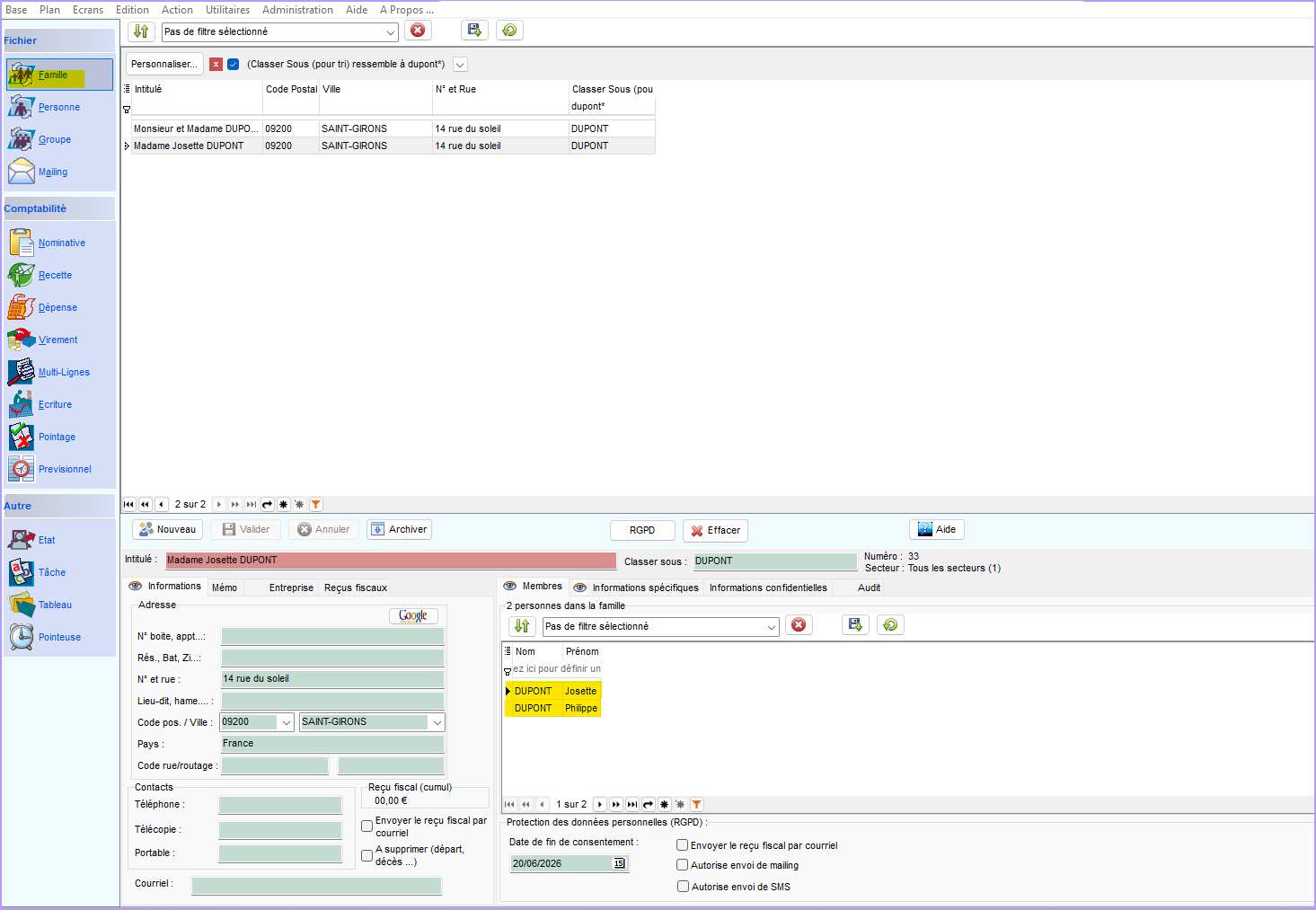Viewport: 1316px width, 910px height.
Task: Open the Virement transfer module
Action: click(22, 340)
